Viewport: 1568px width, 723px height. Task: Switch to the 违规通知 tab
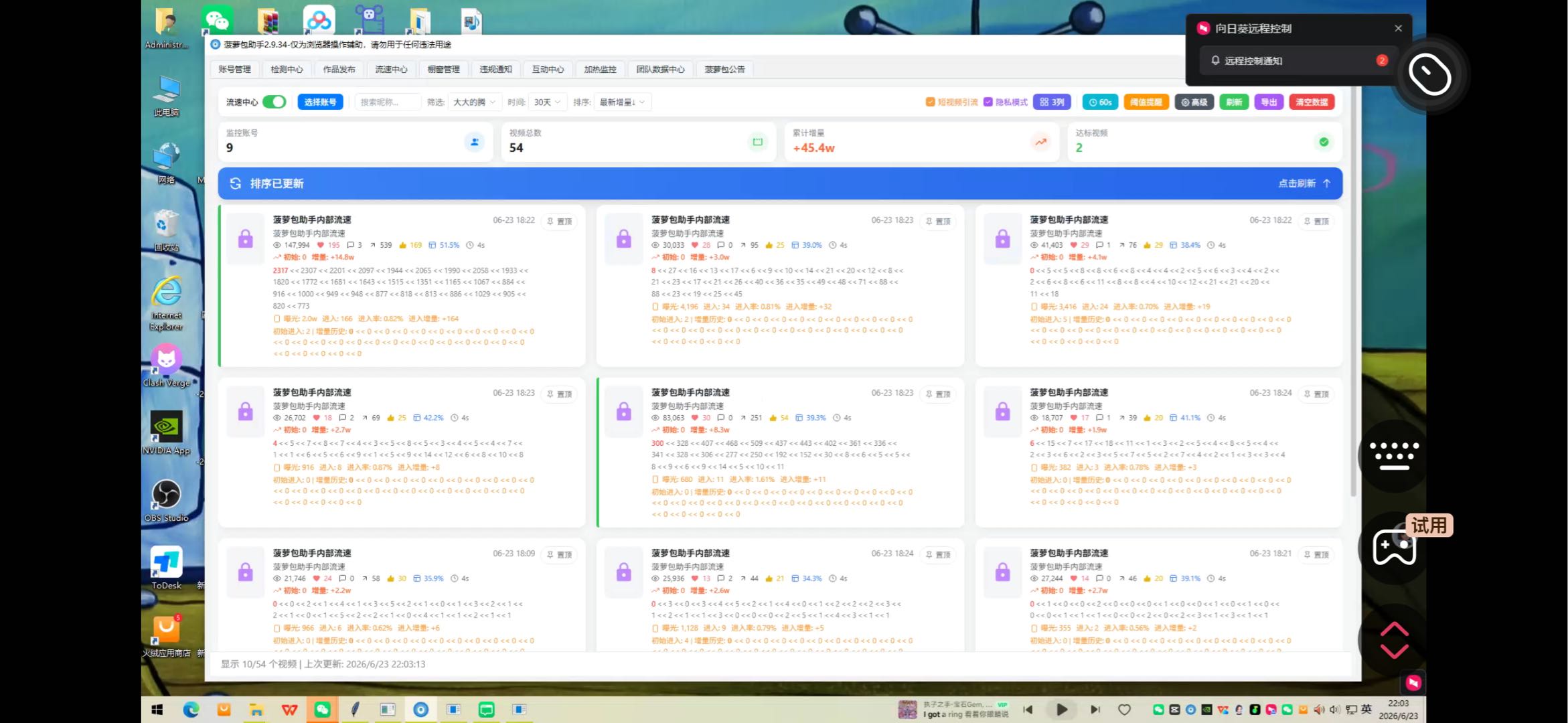click(495, 69)
